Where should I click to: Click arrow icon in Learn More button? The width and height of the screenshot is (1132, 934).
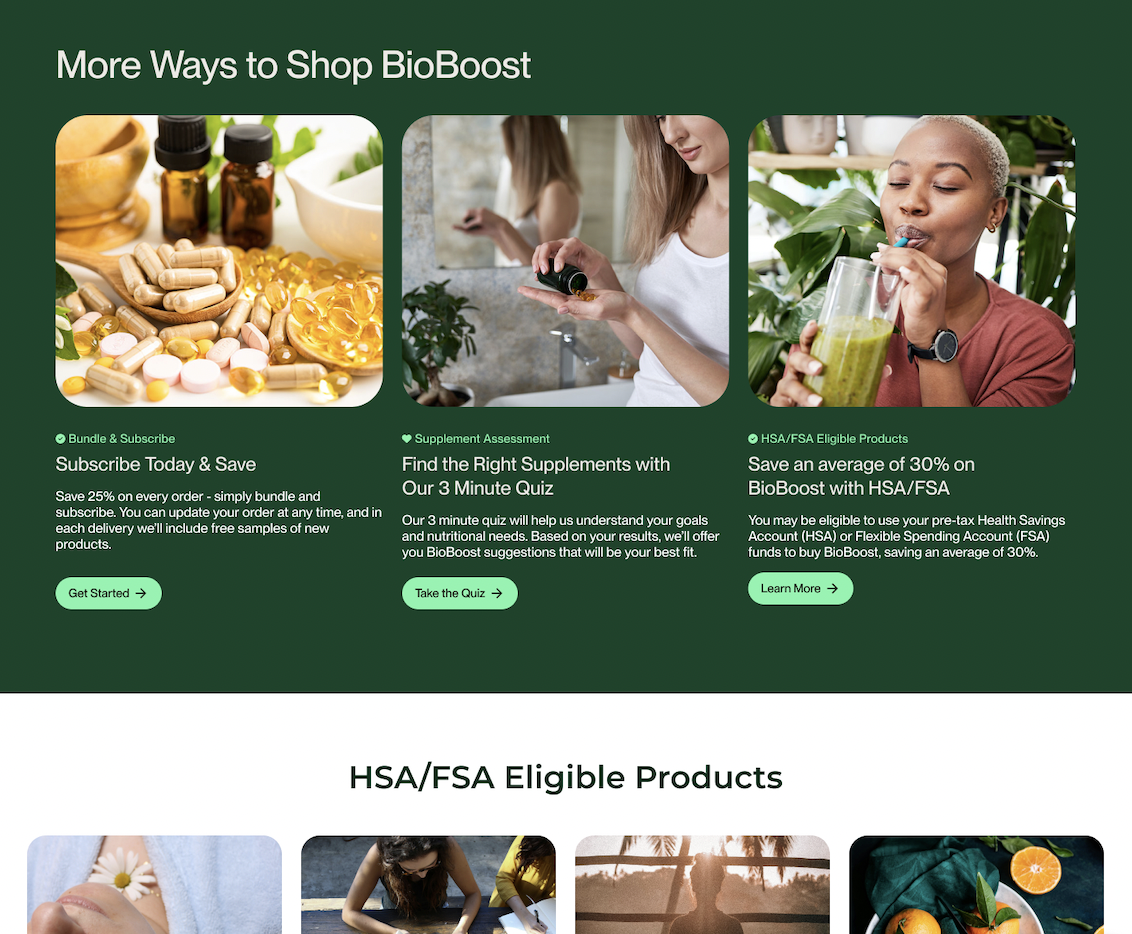[x=832, y=589]
